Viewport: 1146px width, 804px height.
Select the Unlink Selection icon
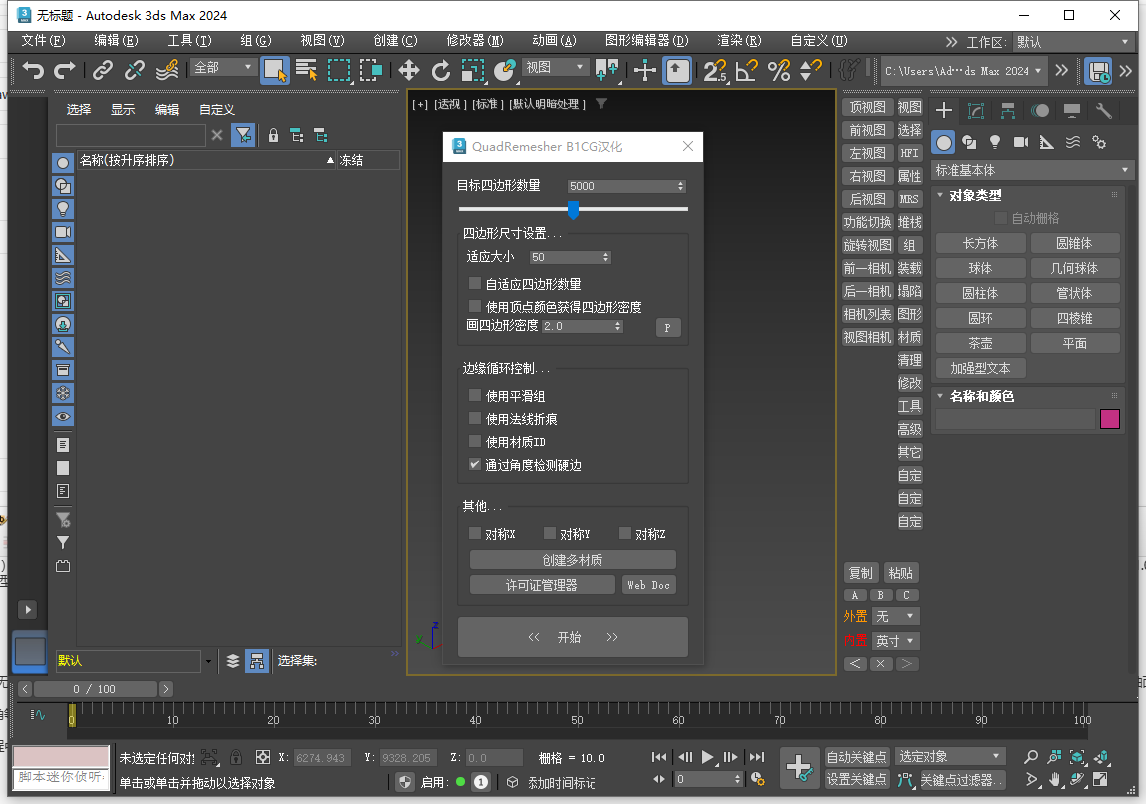pos(134,71)
